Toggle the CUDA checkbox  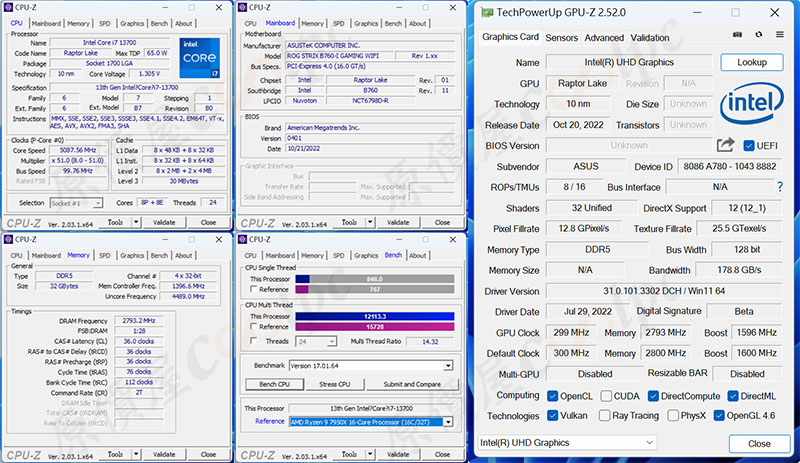click(606, 396)
